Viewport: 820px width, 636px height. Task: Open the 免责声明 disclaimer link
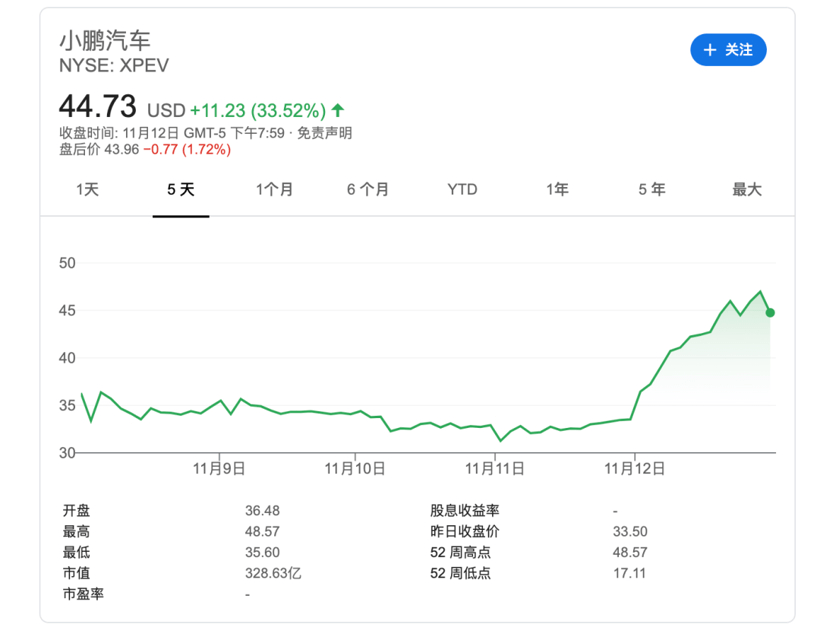click(x=324, y=133)
